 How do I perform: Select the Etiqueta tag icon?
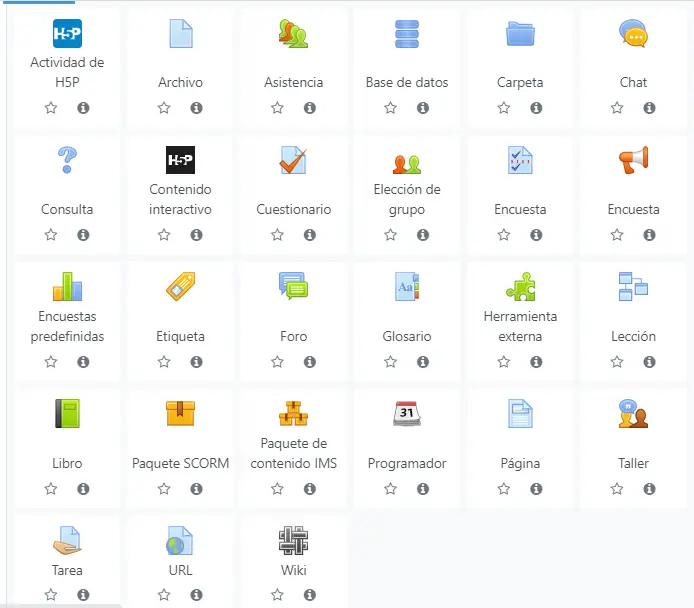[x=181, y=287]
